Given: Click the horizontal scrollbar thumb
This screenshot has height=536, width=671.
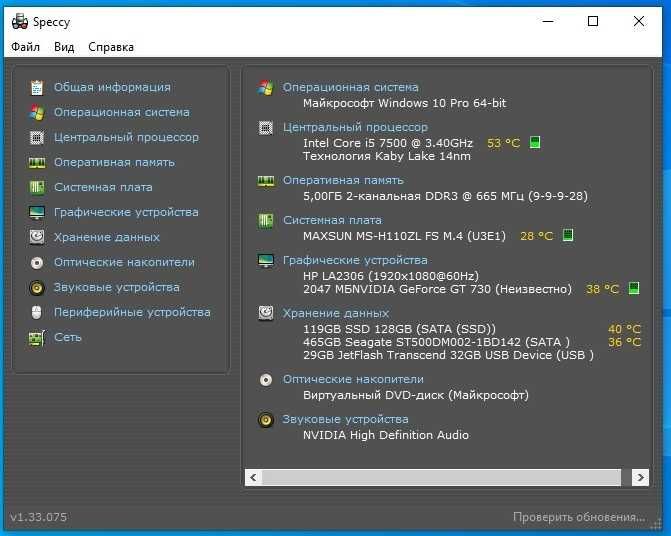Looking at the screenshot, I should pyautogui.click(x=441, y=477).
